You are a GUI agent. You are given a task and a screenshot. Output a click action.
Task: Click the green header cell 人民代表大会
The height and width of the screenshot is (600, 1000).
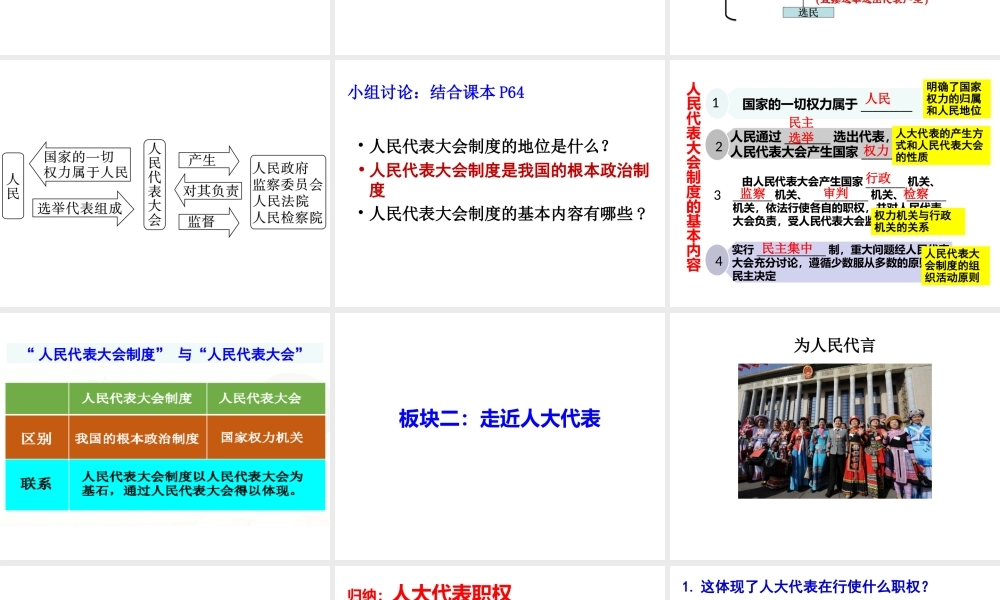[x=265, y=399]
